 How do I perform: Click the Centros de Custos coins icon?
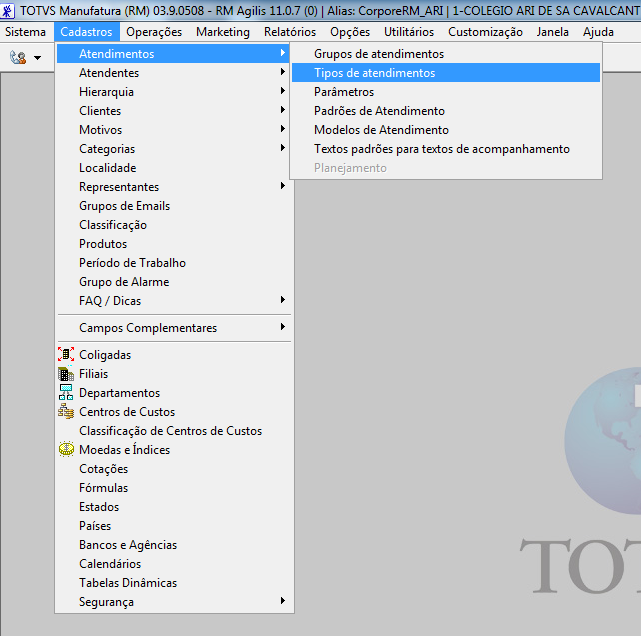click(x=66, y=411)
